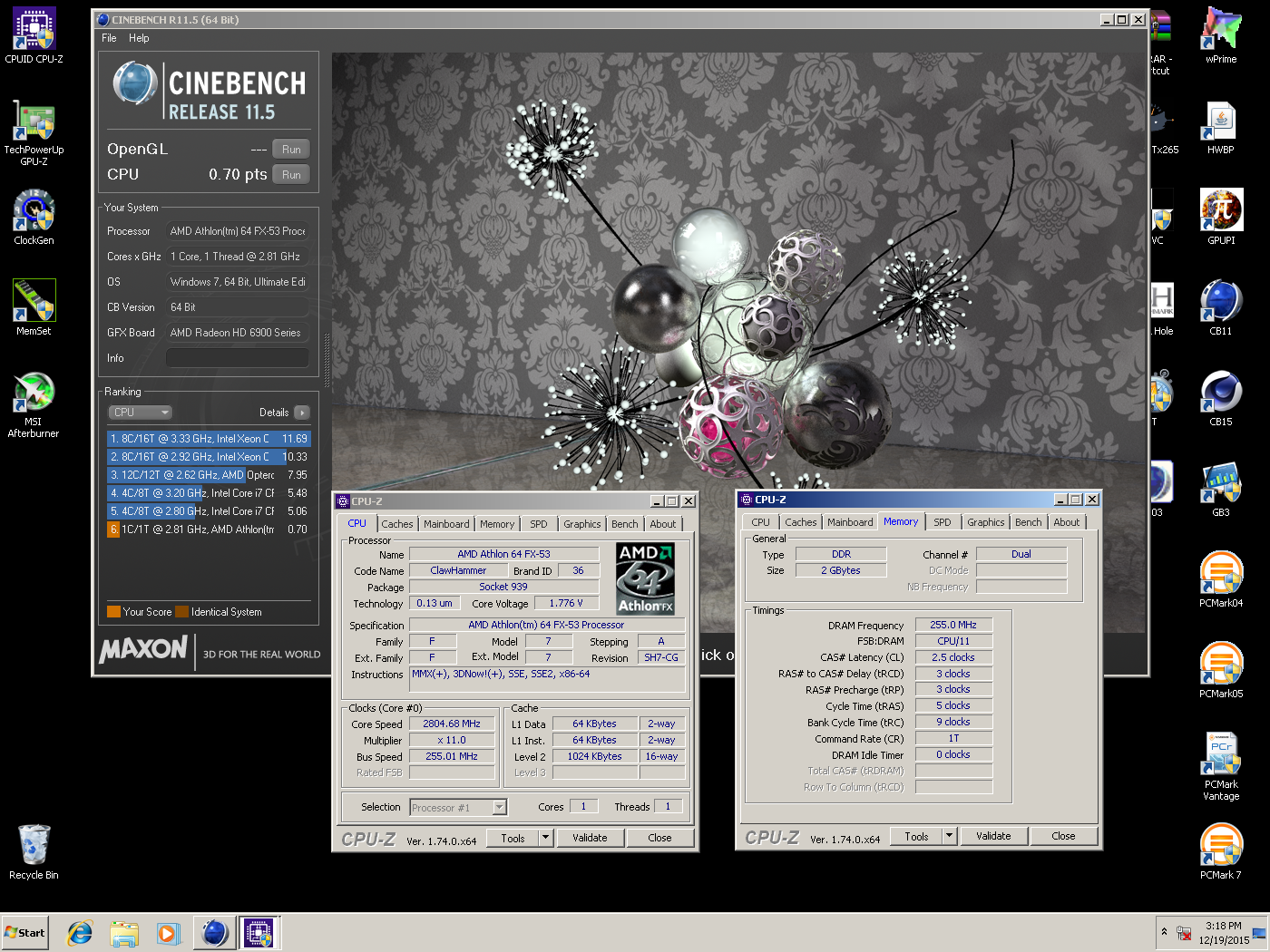Open CPUID CPU-Z desktop shortcut

pos(34,36)
